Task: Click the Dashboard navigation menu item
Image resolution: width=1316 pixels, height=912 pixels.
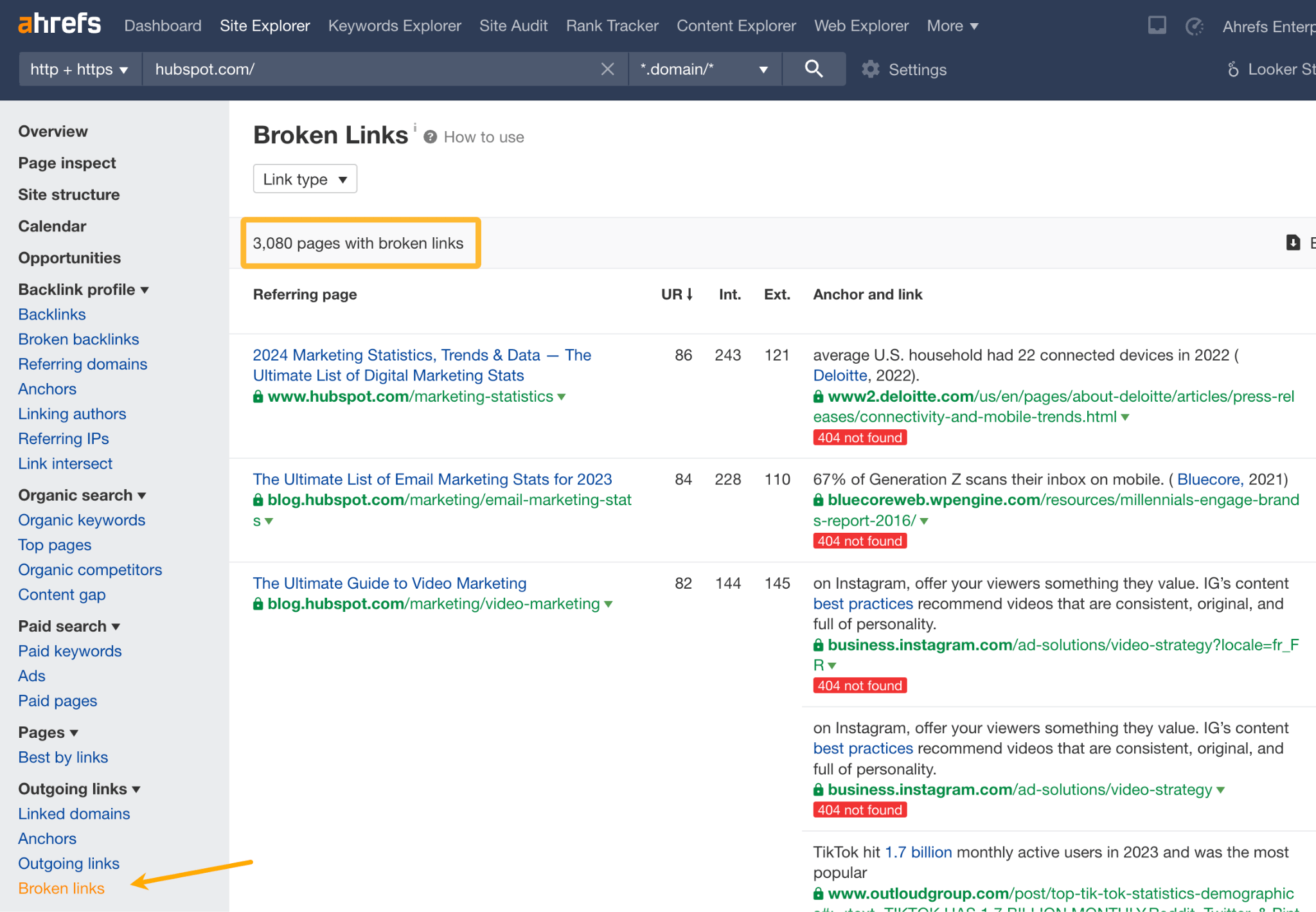Action: click(162, 25)
